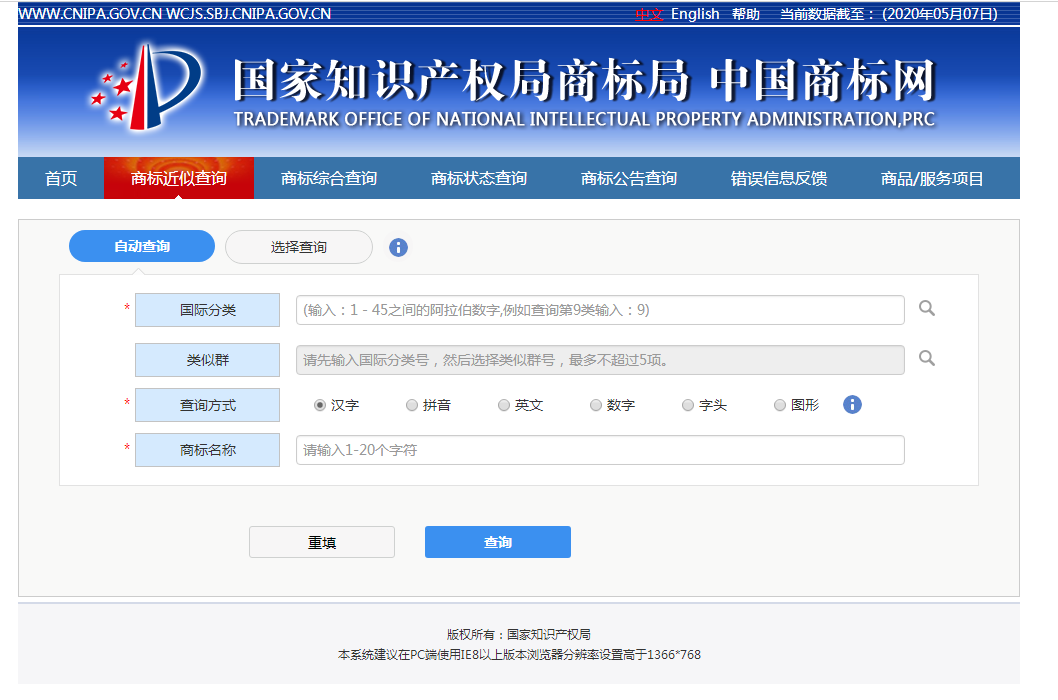The height and width of the screenshot is (700, 1058).
Task: Select the 汉字 query method radio
Action: pos(320,405)
